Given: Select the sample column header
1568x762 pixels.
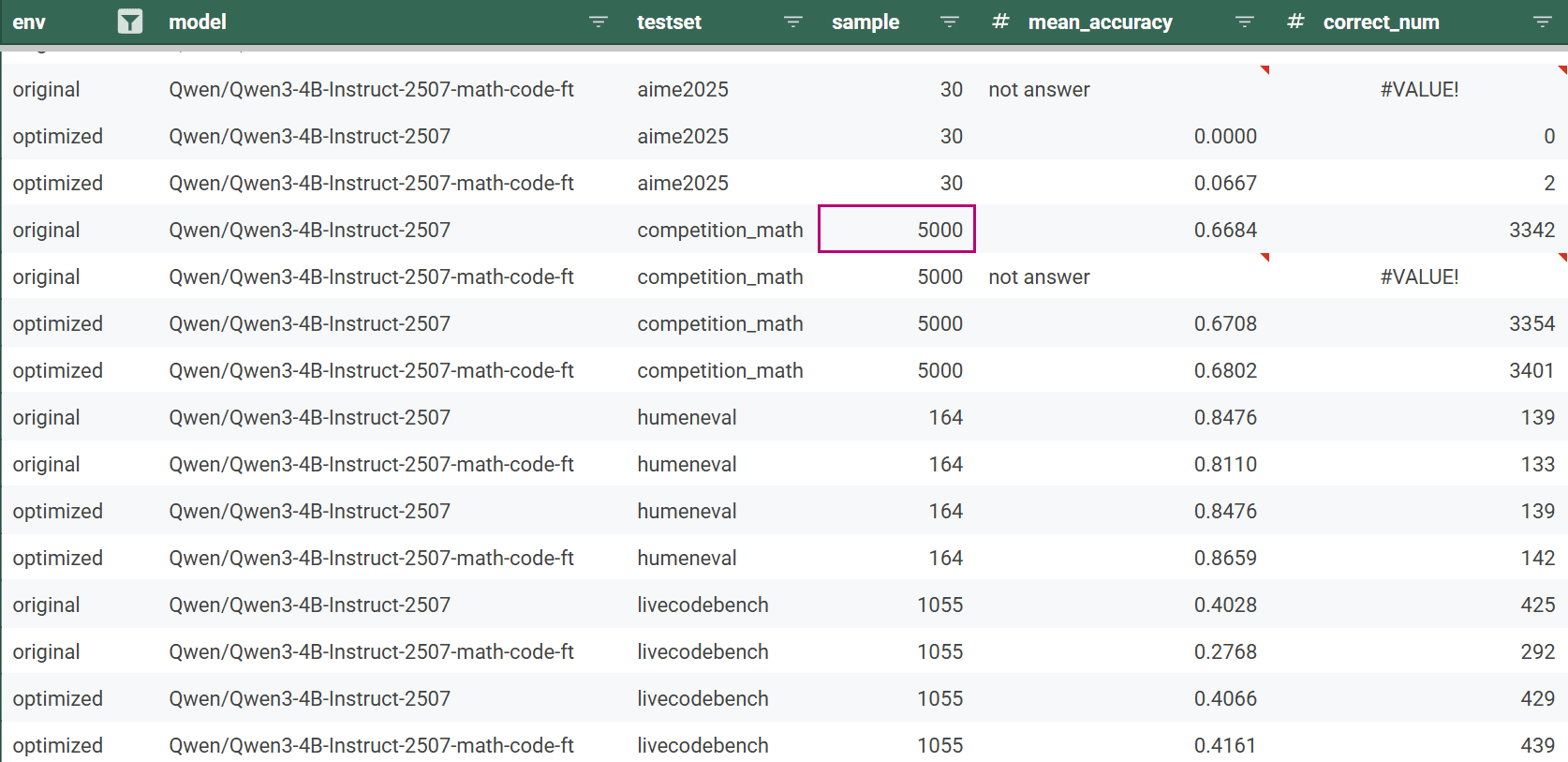Looking at the screenshot, I should tap(865, 22).
